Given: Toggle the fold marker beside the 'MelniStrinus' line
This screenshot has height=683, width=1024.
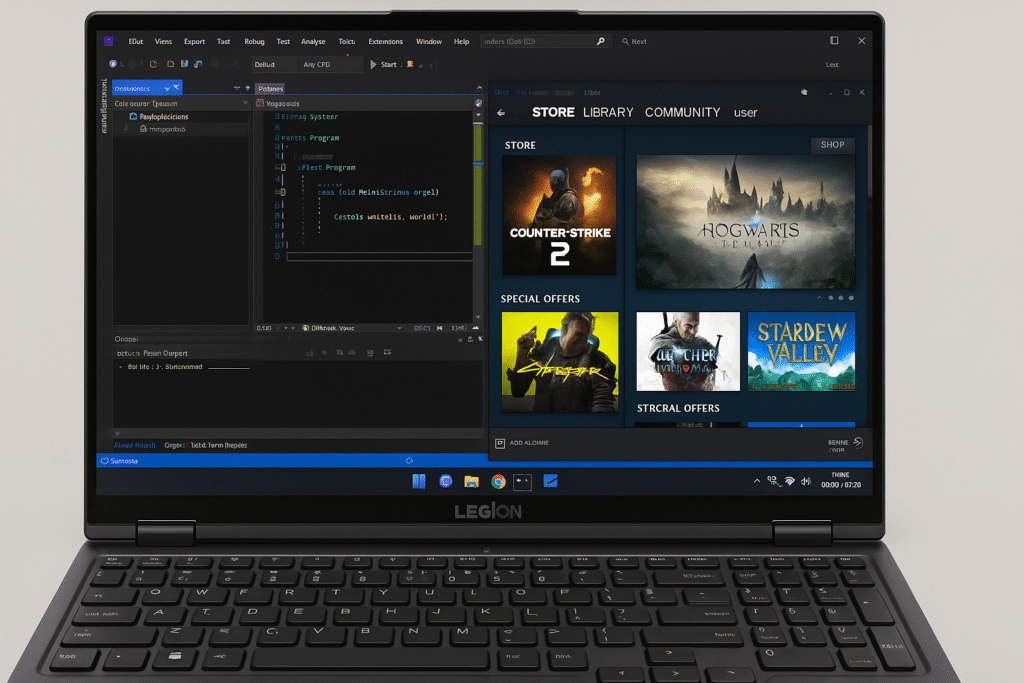Looking at the screenshot, I should pyautogui.click(x=283, y=193).
